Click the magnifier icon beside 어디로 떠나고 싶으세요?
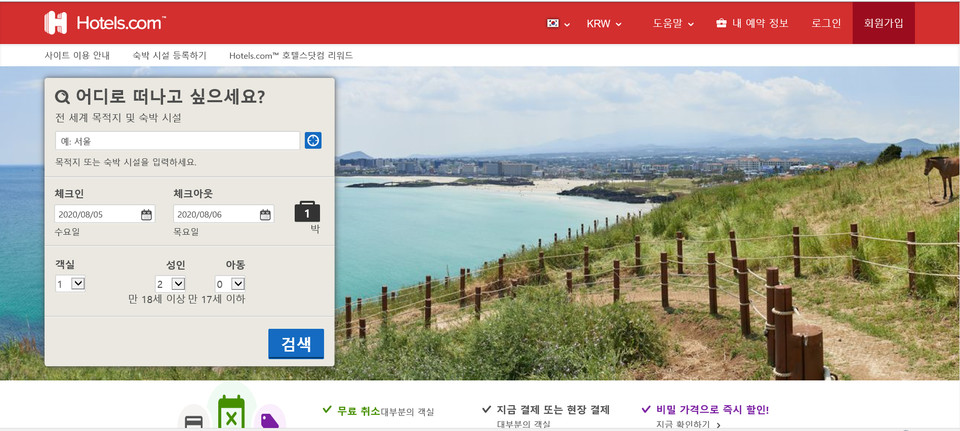This screenshot has width=960, height=431. click(62, 97)
